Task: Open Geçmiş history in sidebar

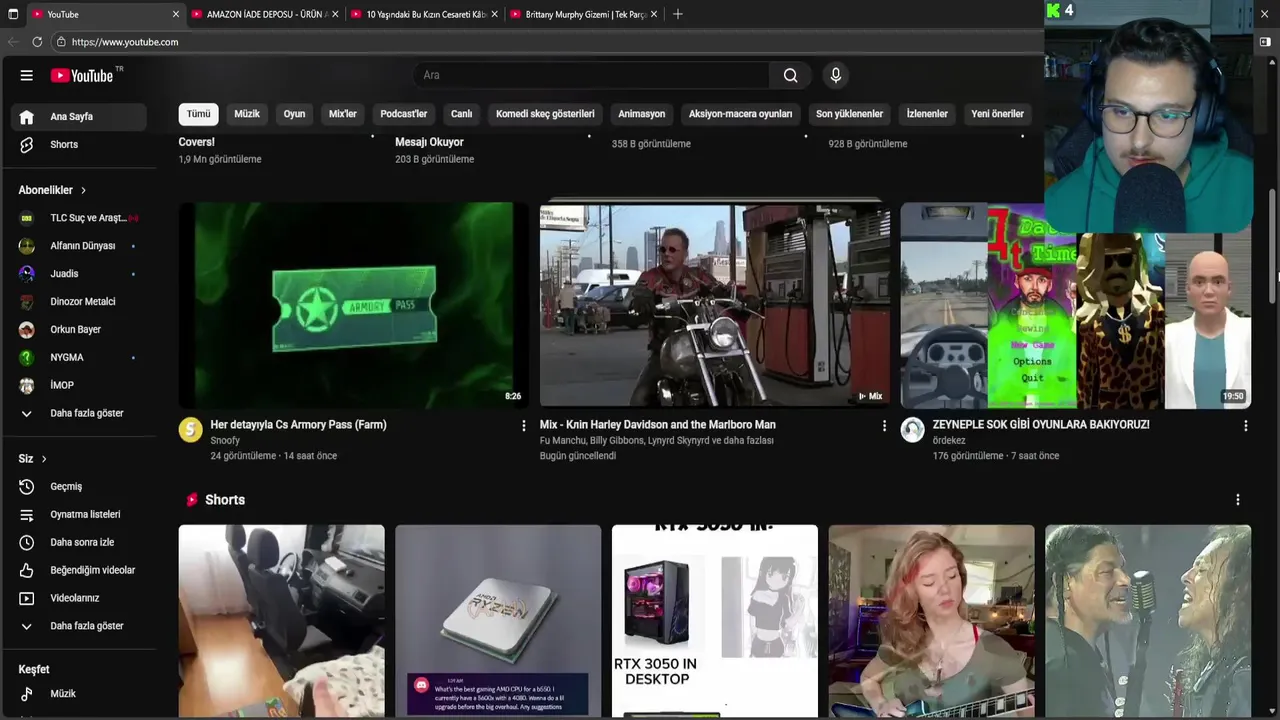Action: click(x=79, y=486)
